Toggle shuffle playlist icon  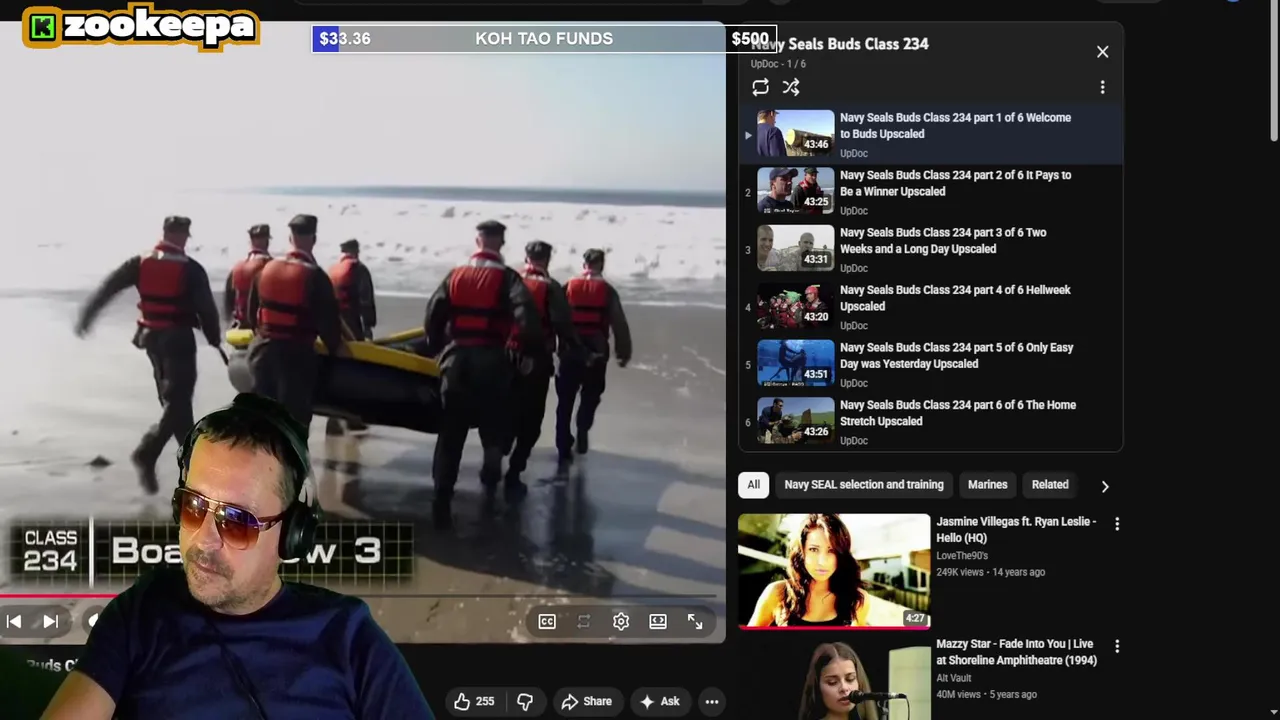click(791, 87)
